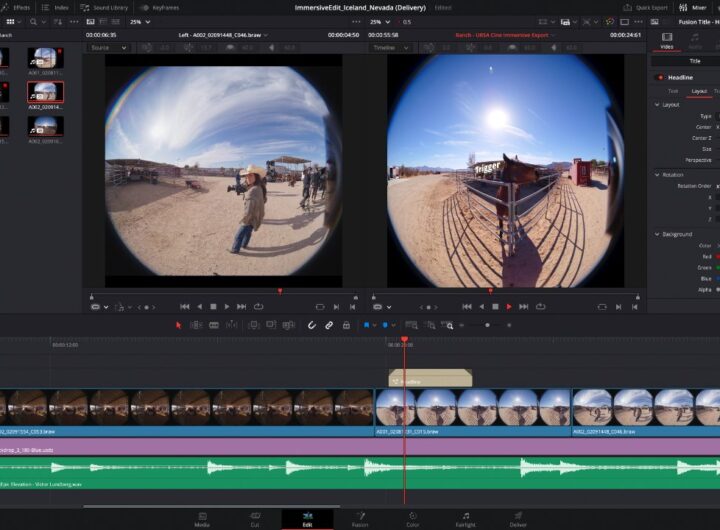
Task: Select the Trim edit mode tool
Action: click(196, 325)
